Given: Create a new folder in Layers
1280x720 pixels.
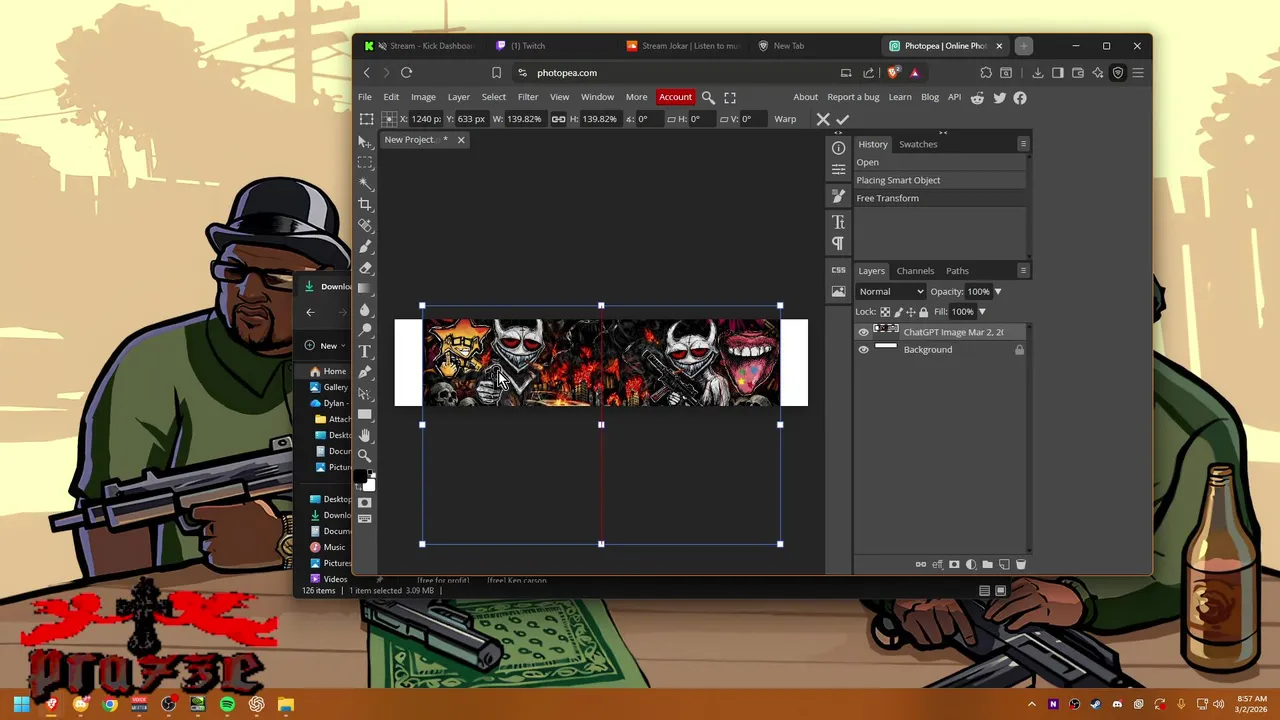Looking at the screenshot, I should click(x=988, y=564).
